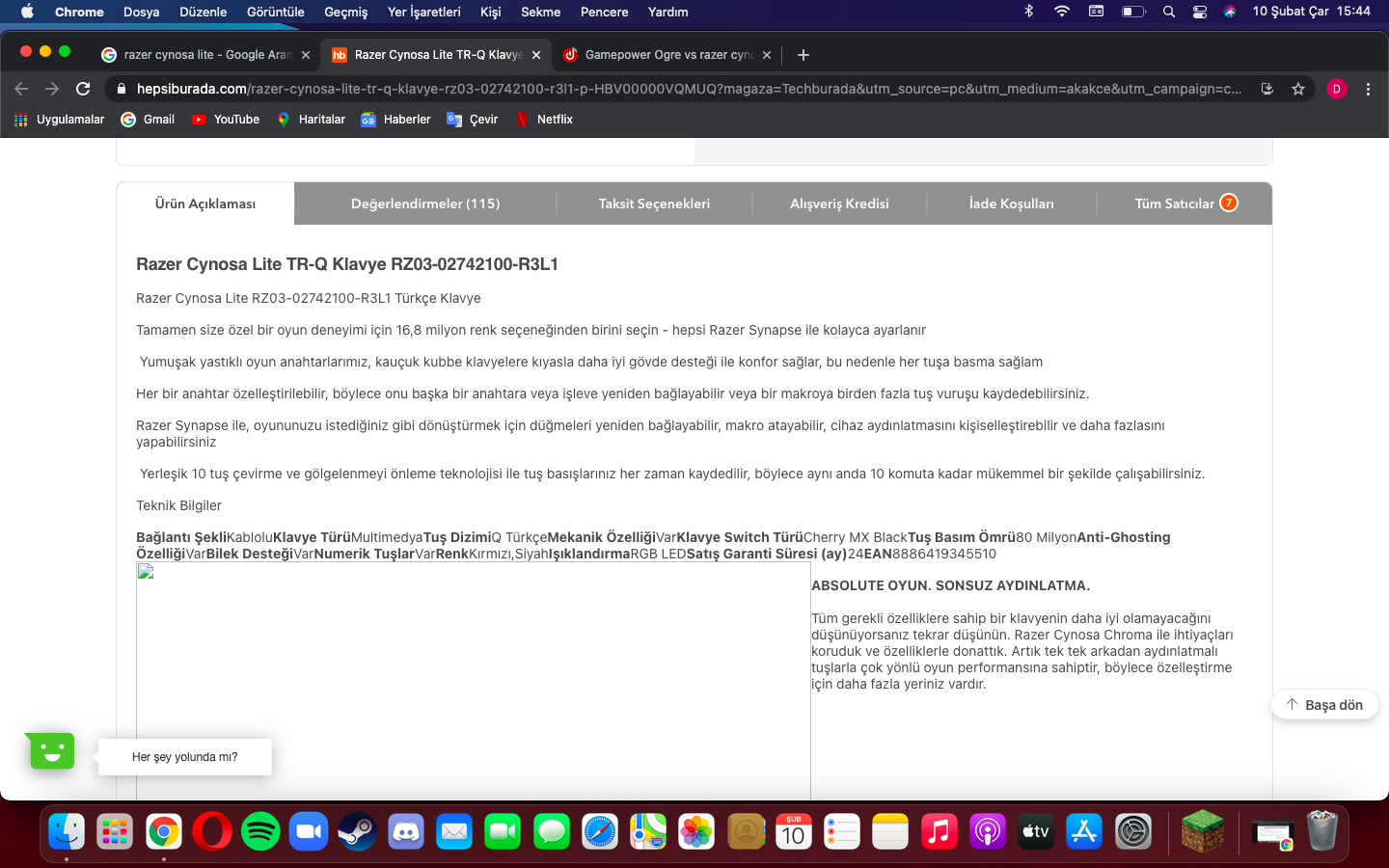This screenshot has width=1389, height=868.
Task: Open Finder from the Dock
Action: pyautogui.click(x=67, y=831)
